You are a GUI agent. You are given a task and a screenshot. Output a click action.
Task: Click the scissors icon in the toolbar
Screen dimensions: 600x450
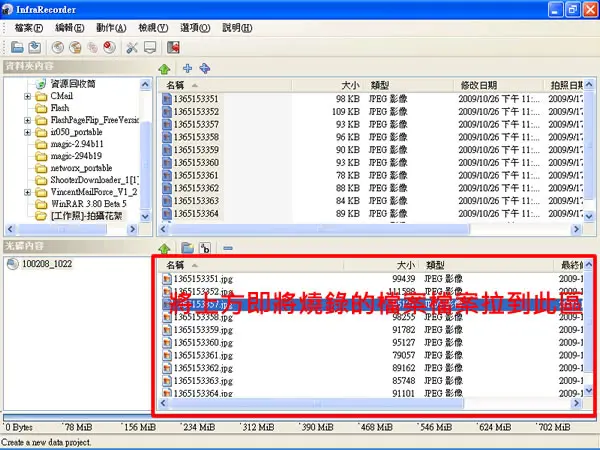click(132, 47)
